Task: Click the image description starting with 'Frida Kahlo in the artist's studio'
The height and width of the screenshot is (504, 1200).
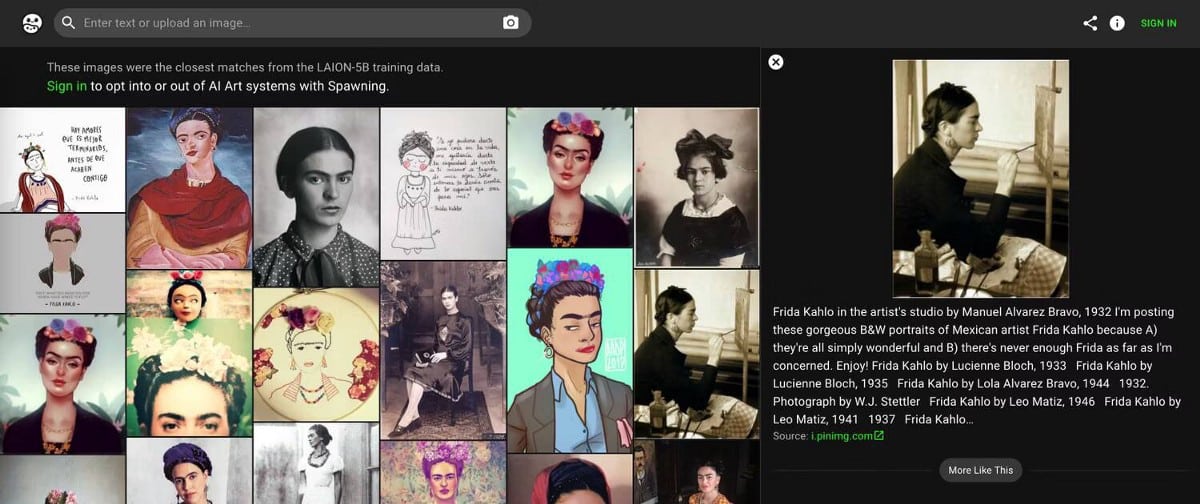Action: [x=976, y=366]
